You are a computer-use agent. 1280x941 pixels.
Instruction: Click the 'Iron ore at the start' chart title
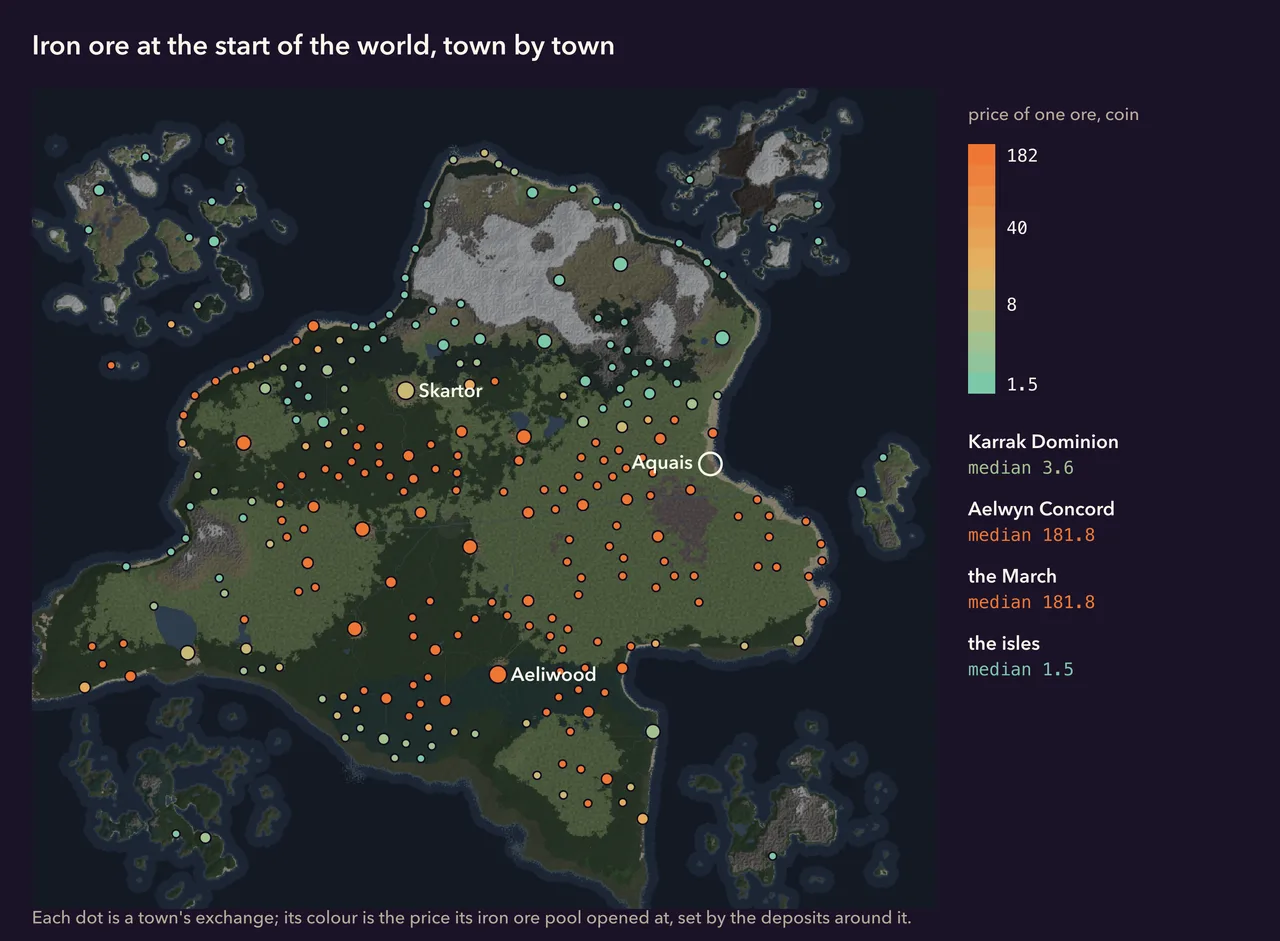pyautogui.click(x=323, y=45)
